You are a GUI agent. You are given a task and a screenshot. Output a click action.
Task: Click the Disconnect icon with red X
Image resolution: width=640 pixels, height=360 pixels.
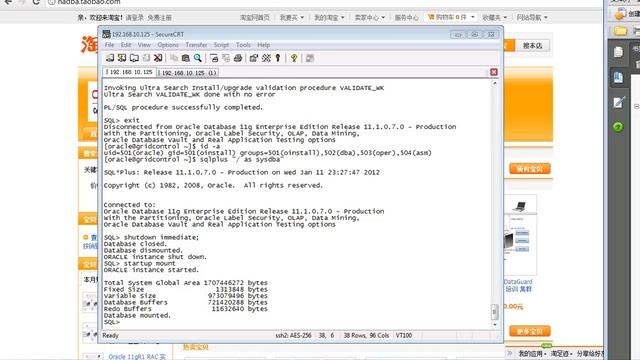(x=158, y=58)
